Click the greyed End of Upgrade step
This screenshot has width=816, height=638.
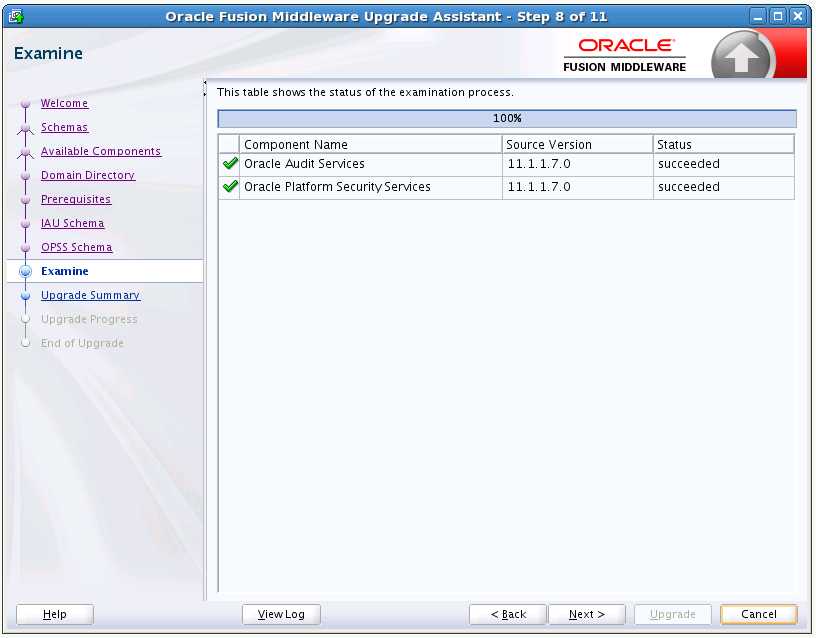point(82,343)
